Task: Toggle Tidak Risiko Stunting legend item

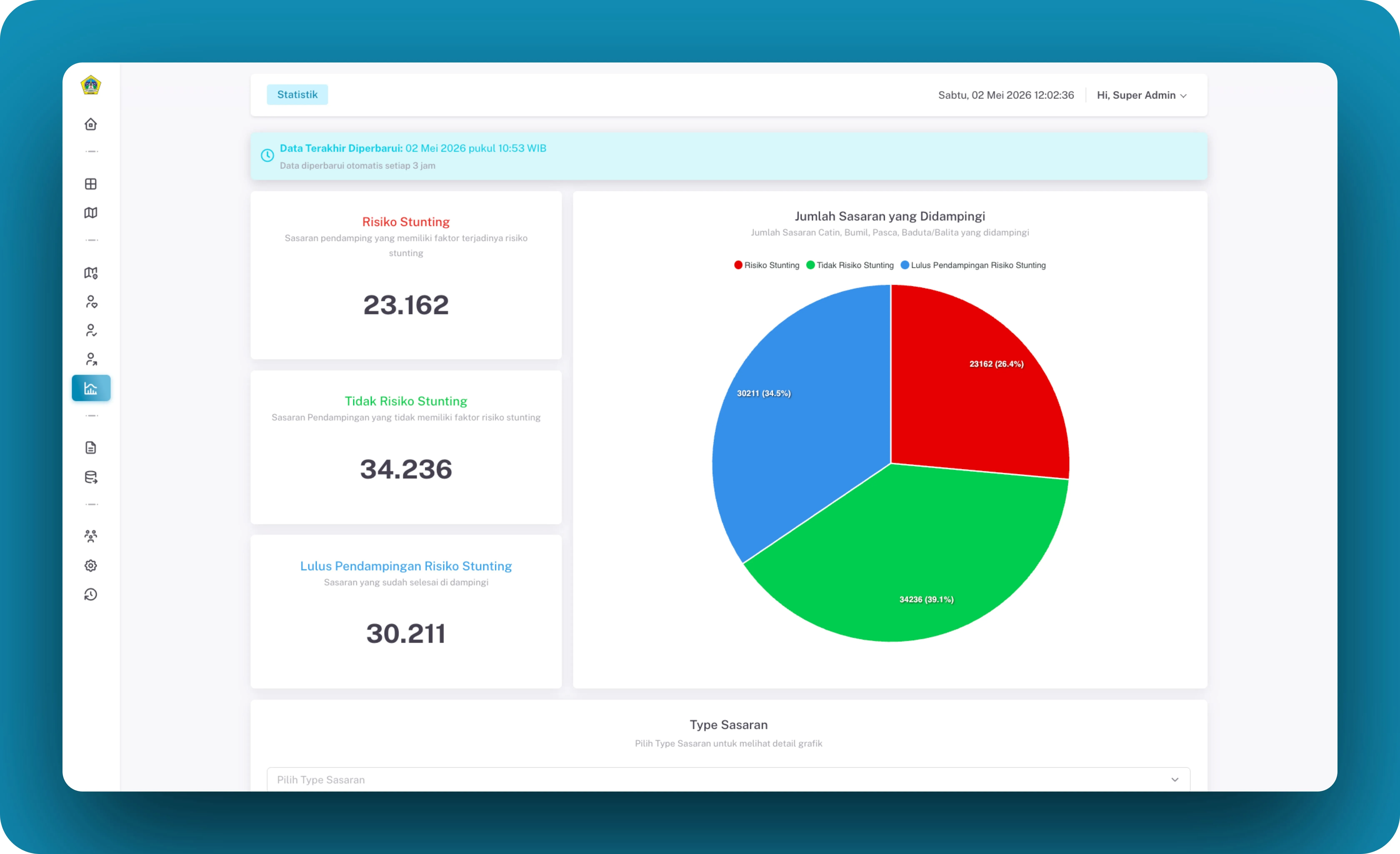Action: click(850, 265)
